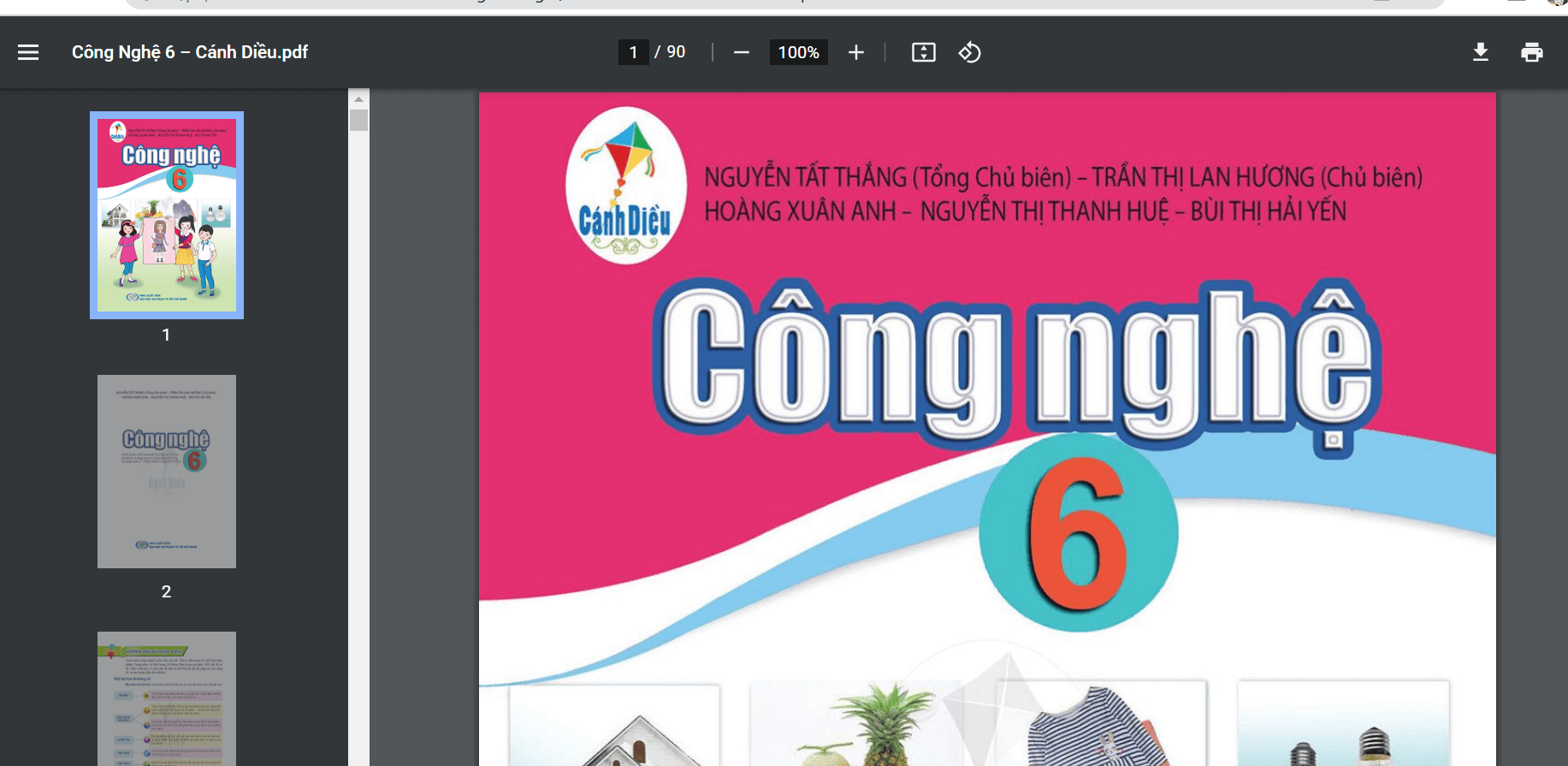Click the Cánh Diều kite logo on the cover
This screenshot has width=1568, height=766.
point(626,186)
